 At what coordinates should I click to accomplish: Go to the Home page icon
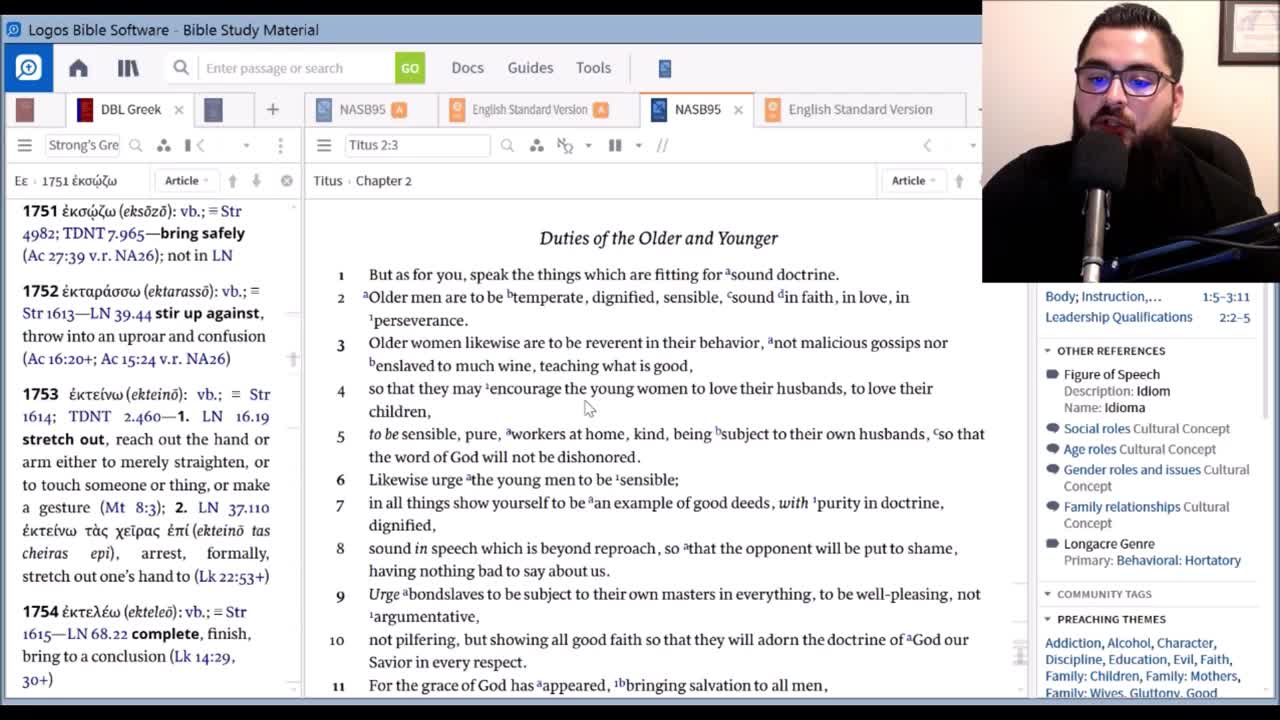pyautogui.click(x=78, y=68)
